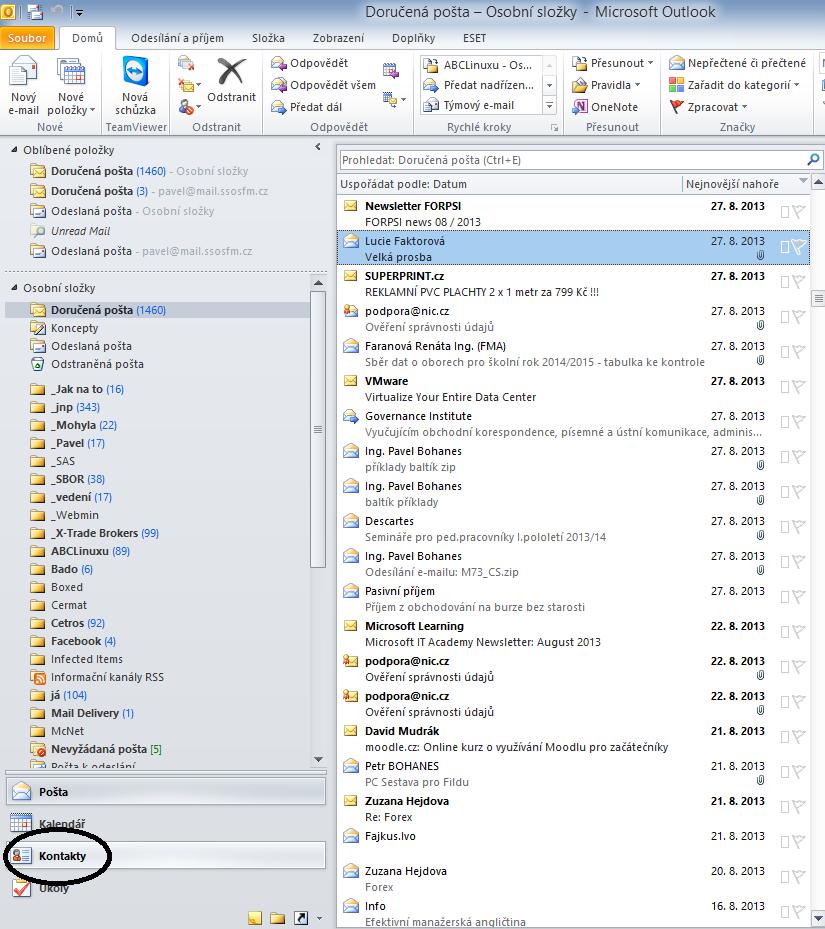Reply with the Odpovědět button
825x929 pixels.
coord(309,63)
